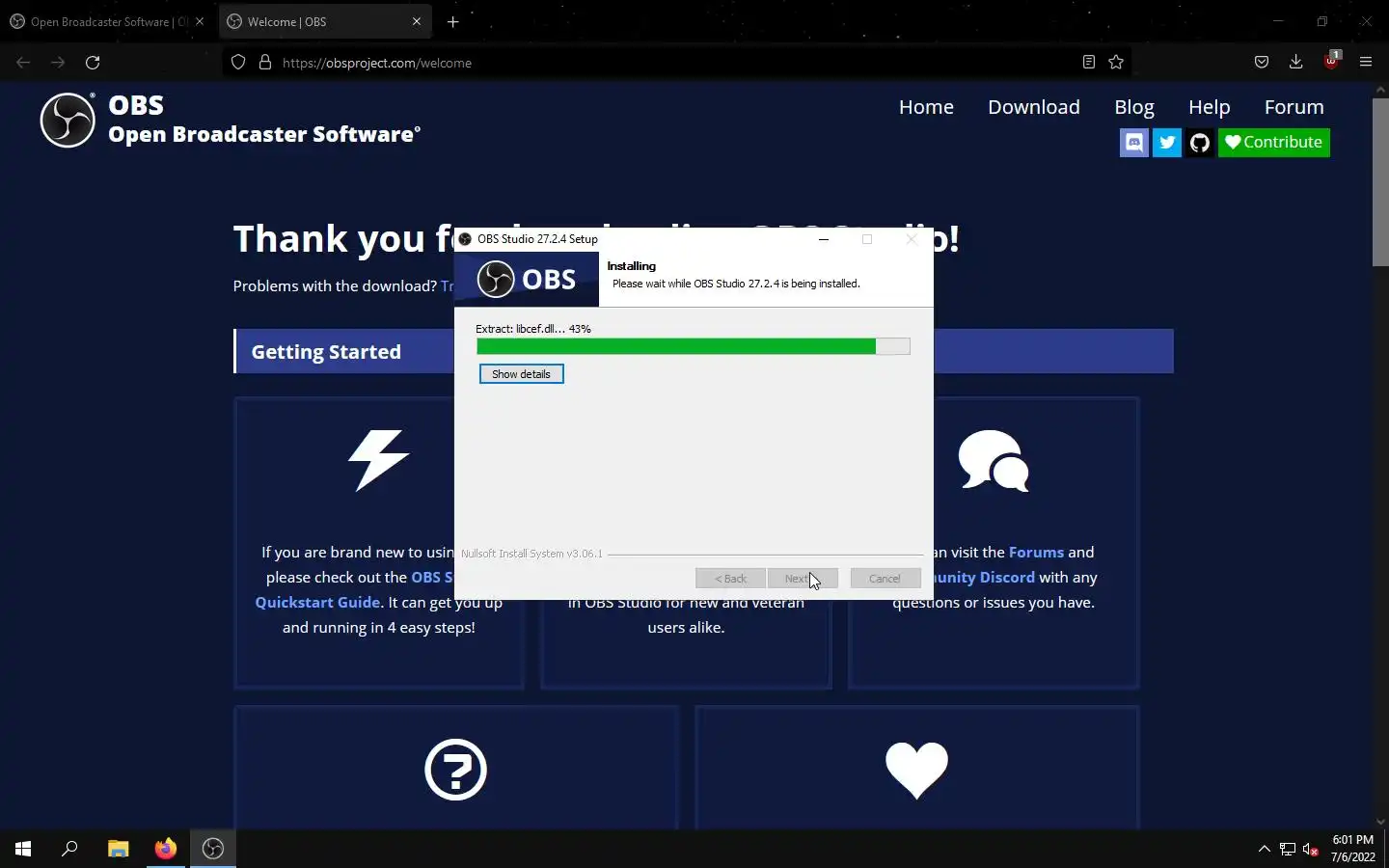Click the disabled Back button in Setup
This screenshot has width=1389, height=868.
(x=730, y=579)
